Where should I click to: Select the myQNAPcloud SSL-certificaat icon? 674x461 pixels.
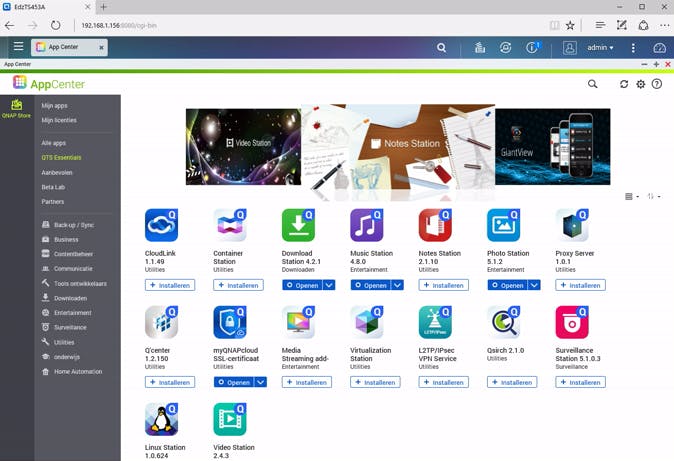pyautogui.click(x=230, y=322)
